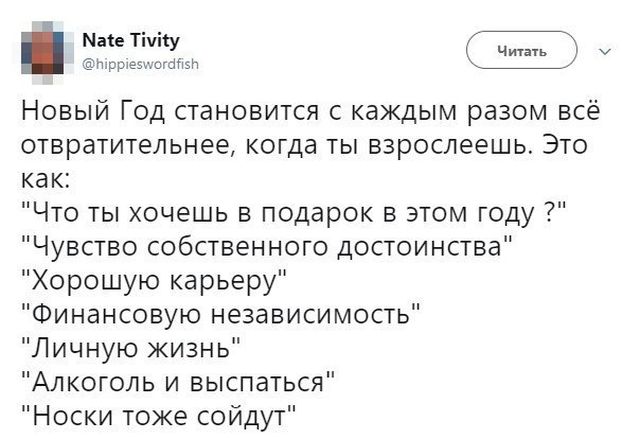Open Nate Tivity's profile avatar
This screenshot has width=640, height=439.
point(47,50)
